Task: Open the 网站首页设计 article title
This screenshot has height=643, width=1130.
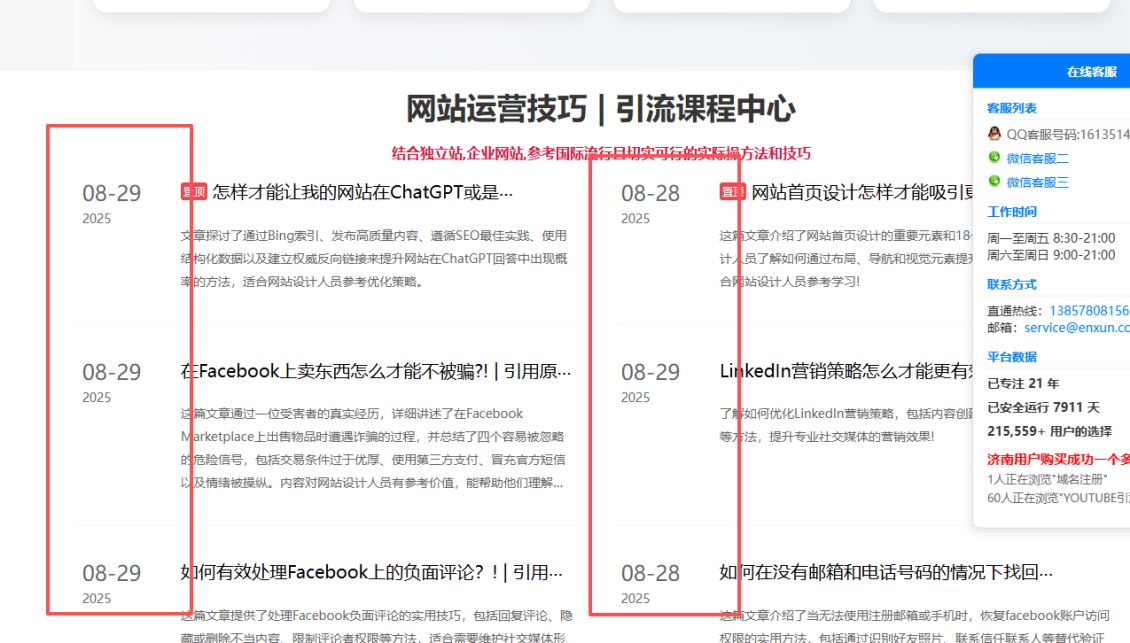Action: click(x=863, y=192)
